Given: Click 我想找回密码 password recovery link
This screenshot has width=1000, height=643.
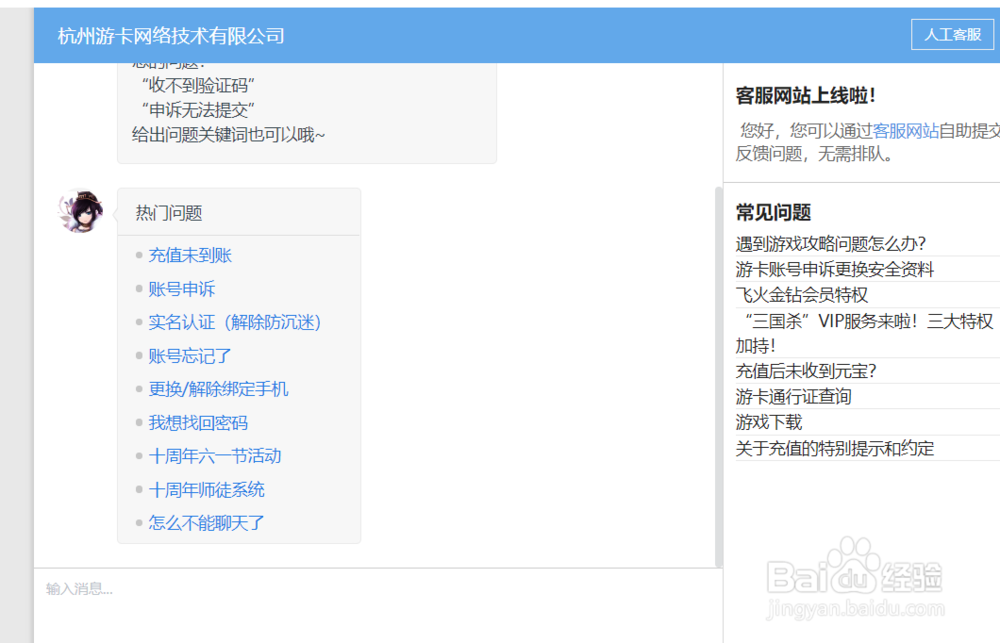Looking at the screenshot, I should click(x=199, y=422).
